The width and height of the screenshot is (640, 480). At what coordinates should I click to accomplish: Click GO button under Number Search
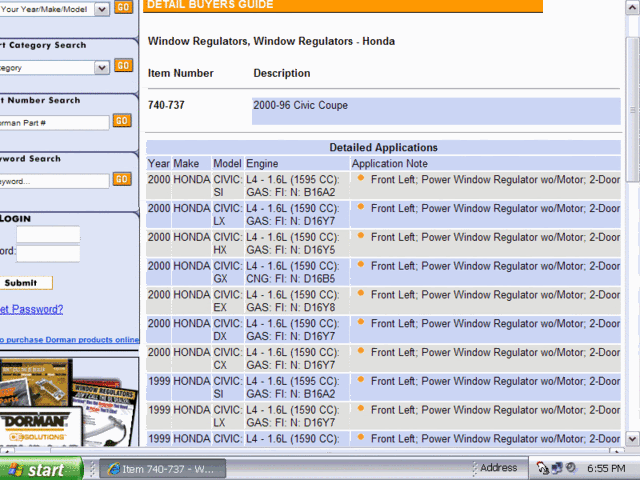click(x=122, y=120)
